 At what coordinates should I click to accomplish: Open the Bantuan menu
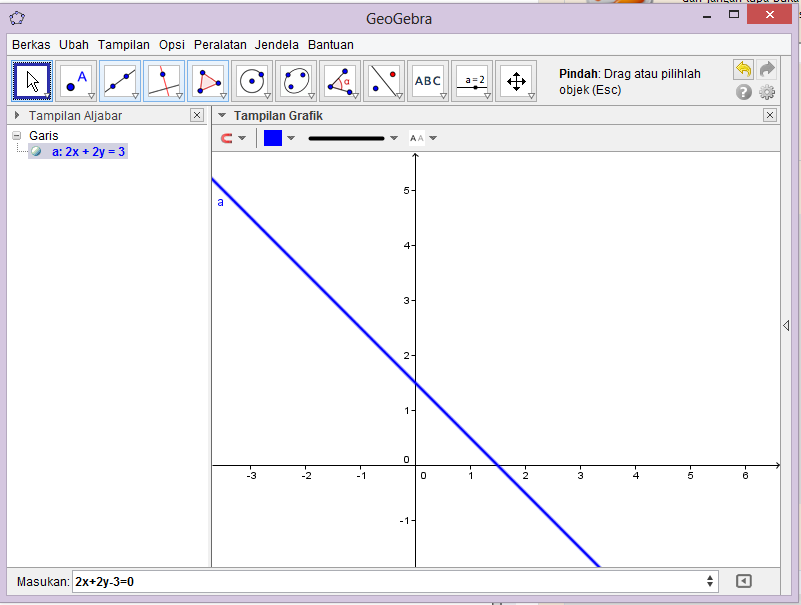(x=331, y=45)
